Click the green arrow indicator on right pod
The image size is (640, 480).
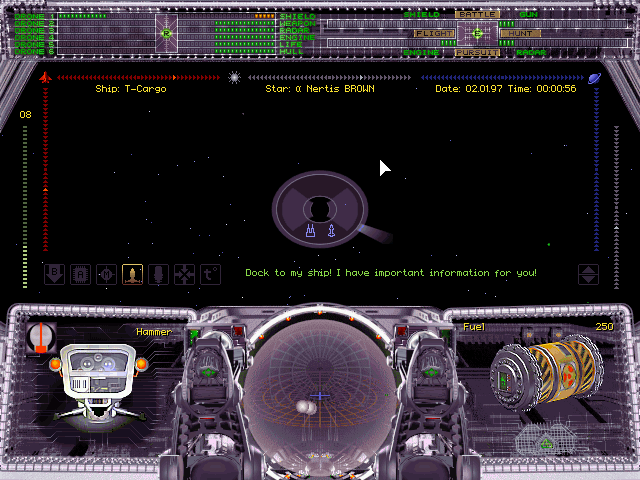tap(431, 372)
